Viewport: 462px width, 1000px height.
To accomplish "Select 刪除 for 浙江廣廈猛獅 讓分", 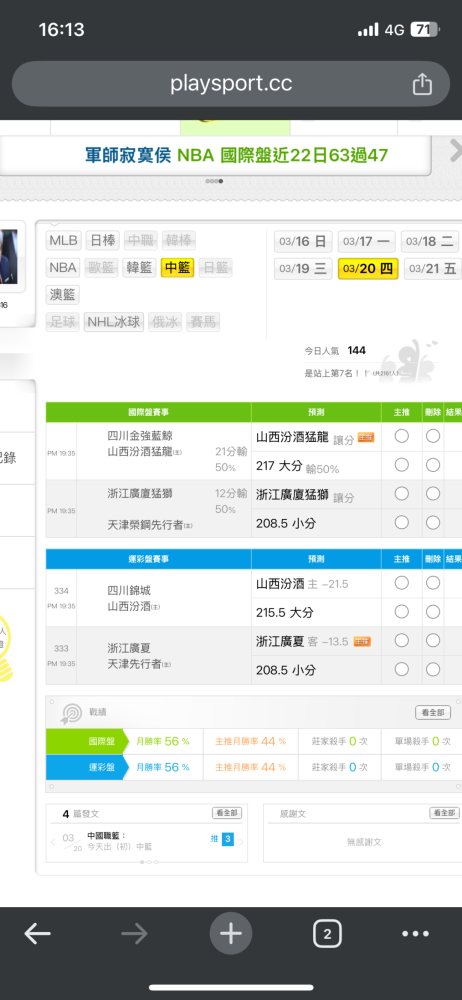I will pyautogui.click(x=433, y=494).
